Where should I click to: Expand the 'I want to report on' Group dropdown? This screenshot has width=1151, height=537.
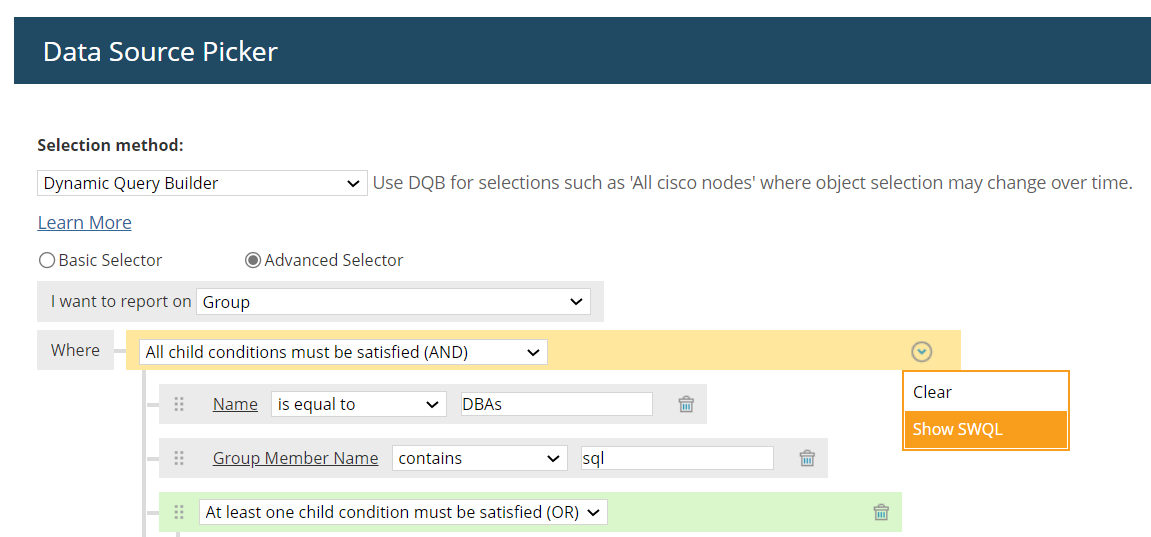tap(393, 302)
